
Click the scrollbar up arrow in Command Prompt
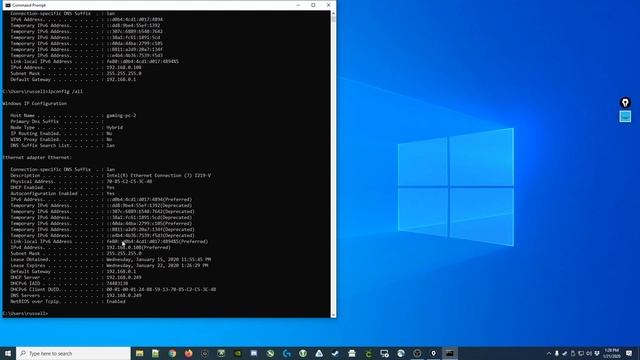pos(333,13)
